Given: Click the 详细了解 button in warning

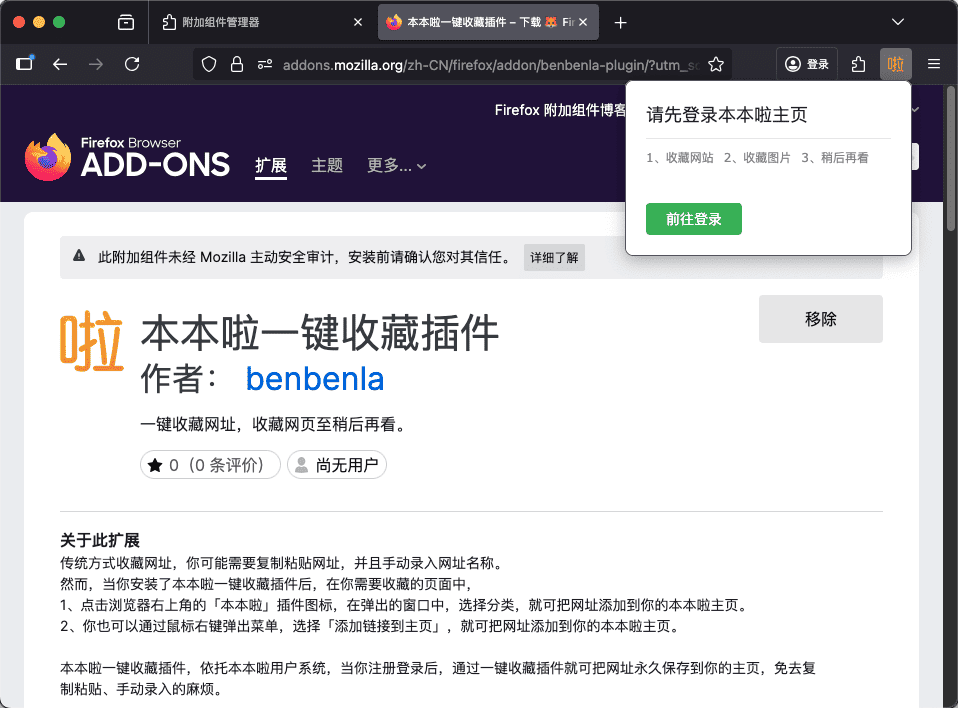Looking at the screenshot, I should tap(554, 257).
